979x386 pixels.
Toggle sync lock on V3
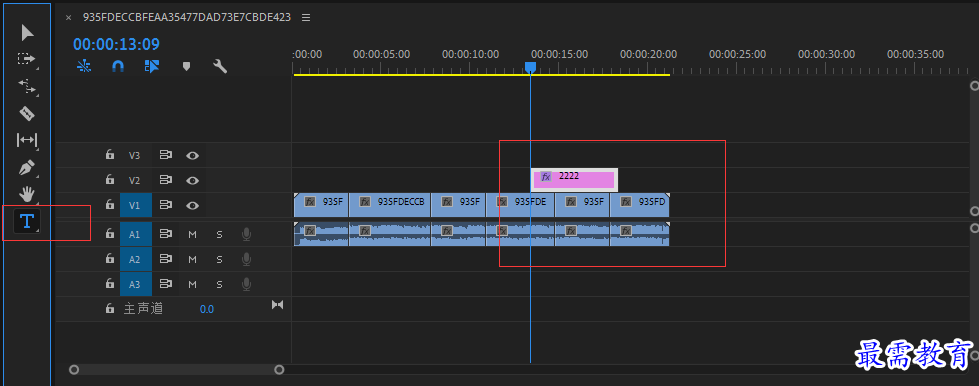(x=165, y=155)
